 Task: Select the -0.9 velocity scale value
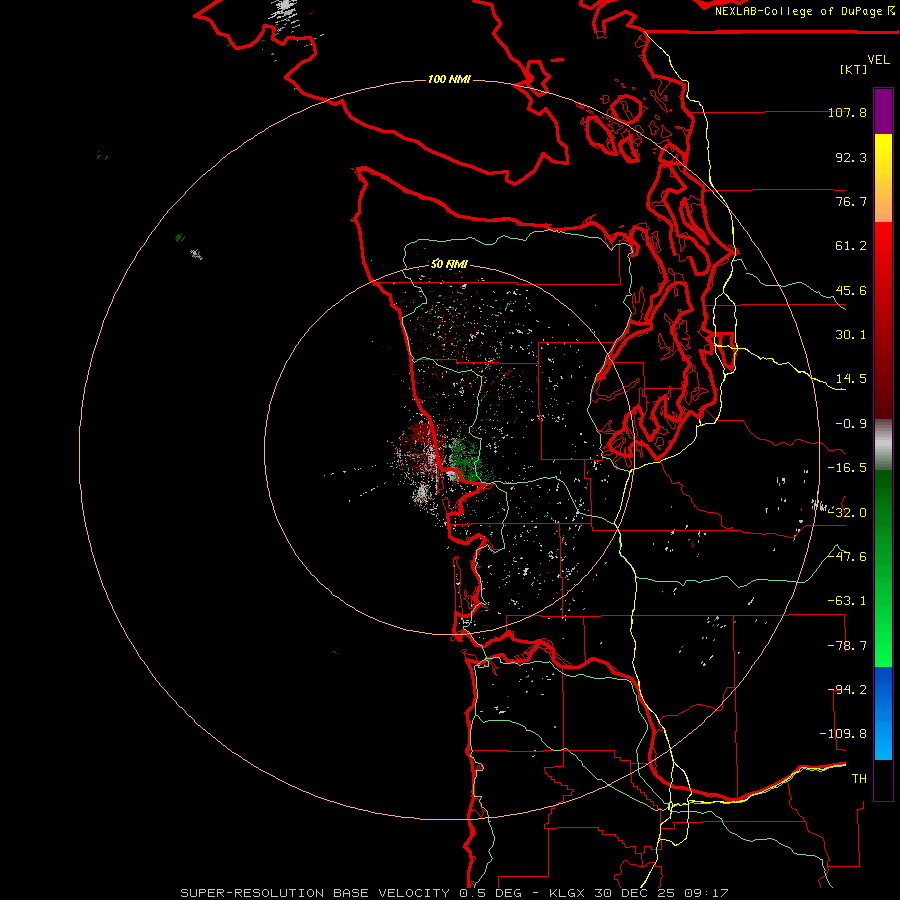[x=851, y=424]
